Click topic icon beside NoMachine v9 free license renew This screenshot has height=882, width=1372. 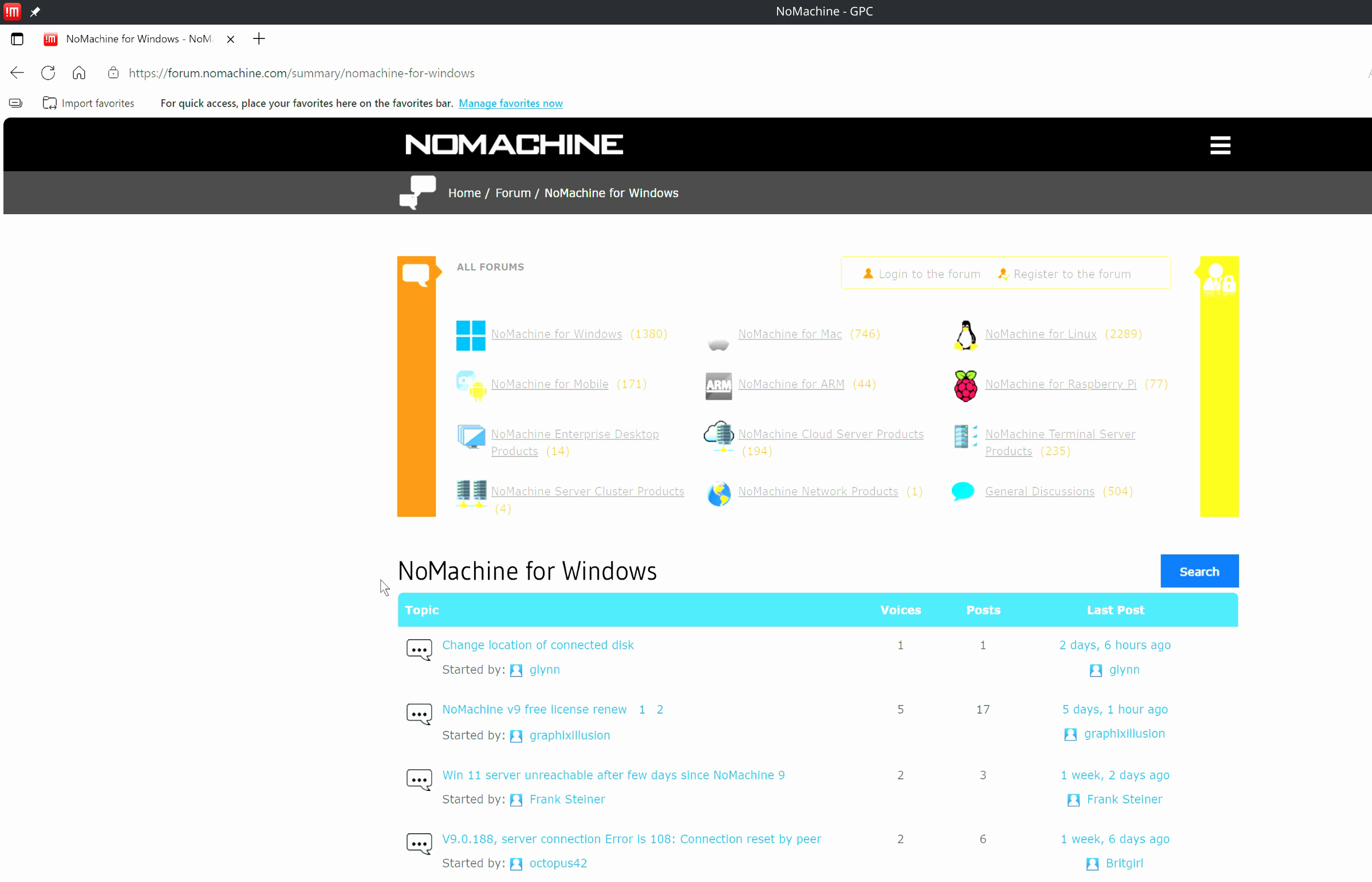[419, 714]
